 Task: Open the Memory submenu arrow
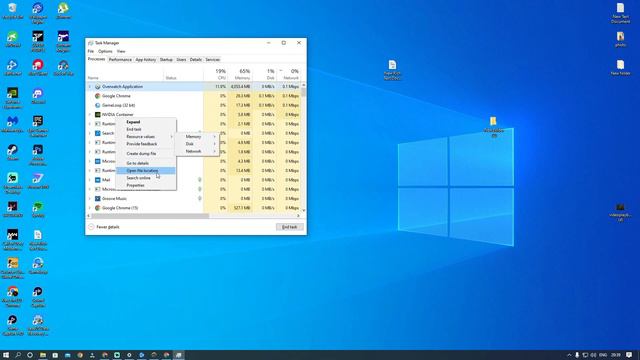[215, 137]
